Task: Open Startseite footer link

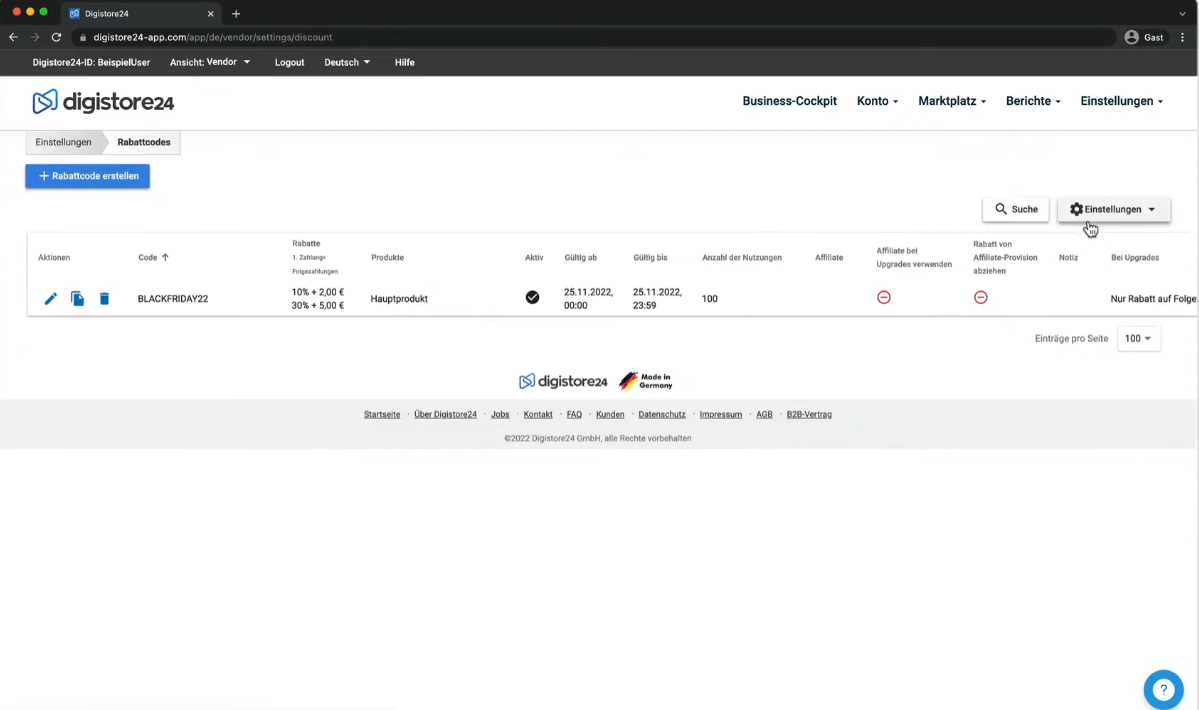Action: (x=382, y=414)
